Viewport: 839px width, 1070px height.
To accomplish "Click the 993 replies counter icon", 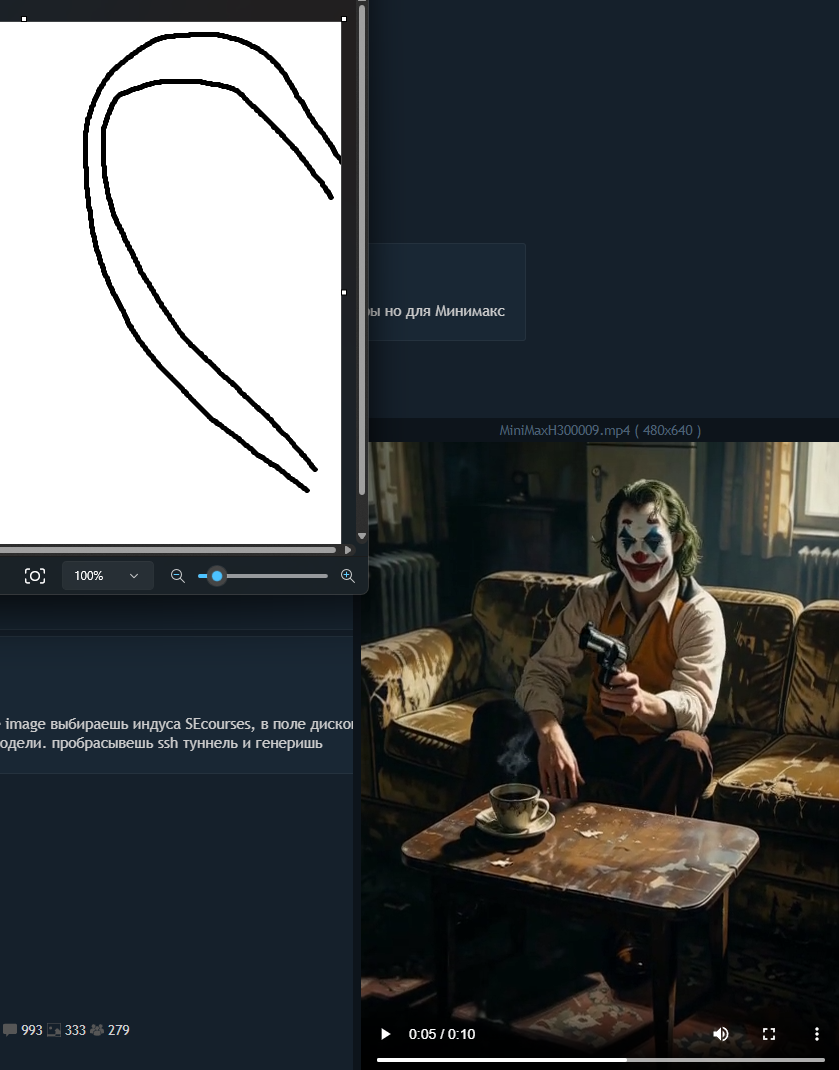I will (x=10, y=1030).
